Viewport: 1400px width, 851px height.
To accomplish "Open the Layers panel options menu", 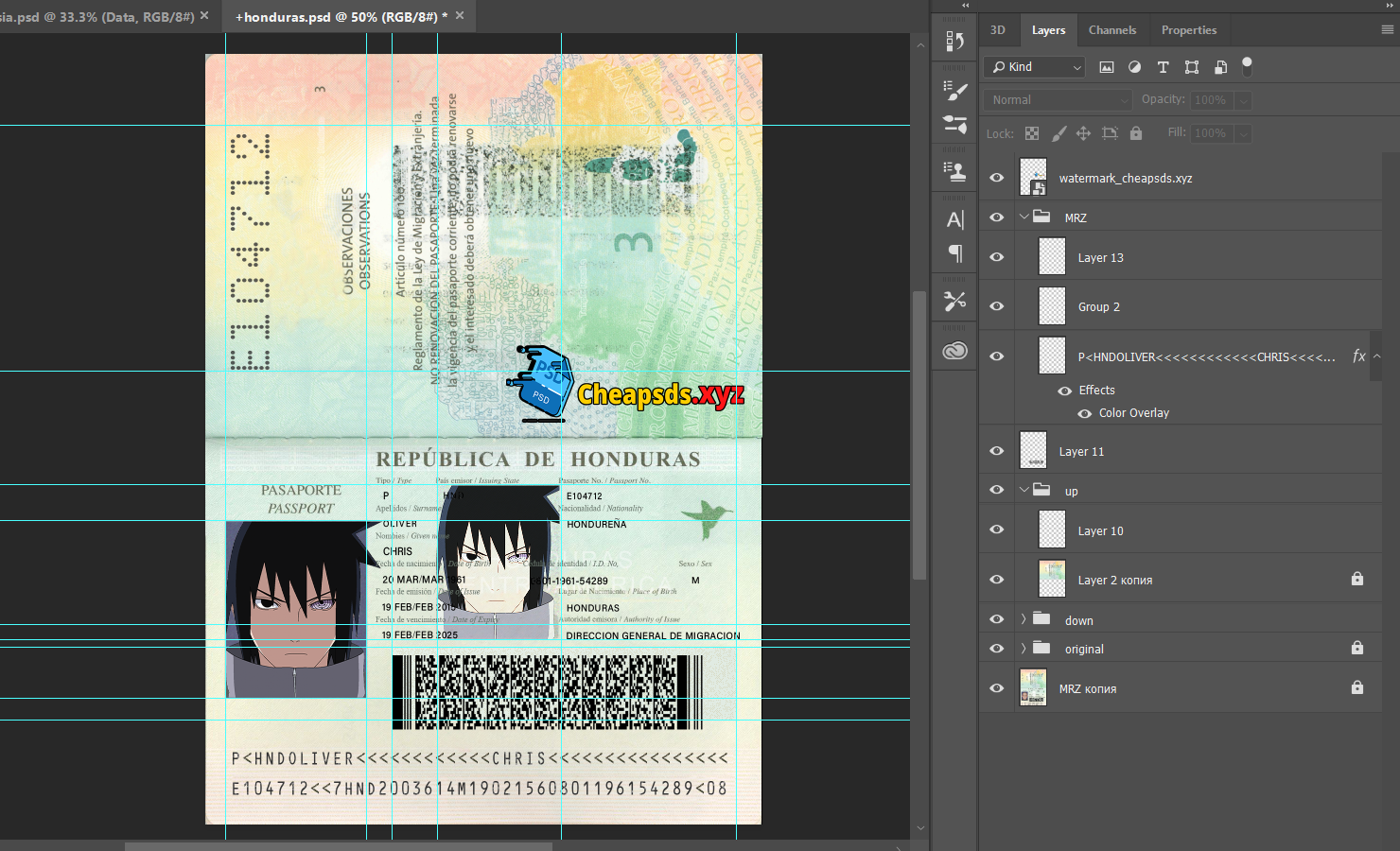I will tap(1387, 30).
